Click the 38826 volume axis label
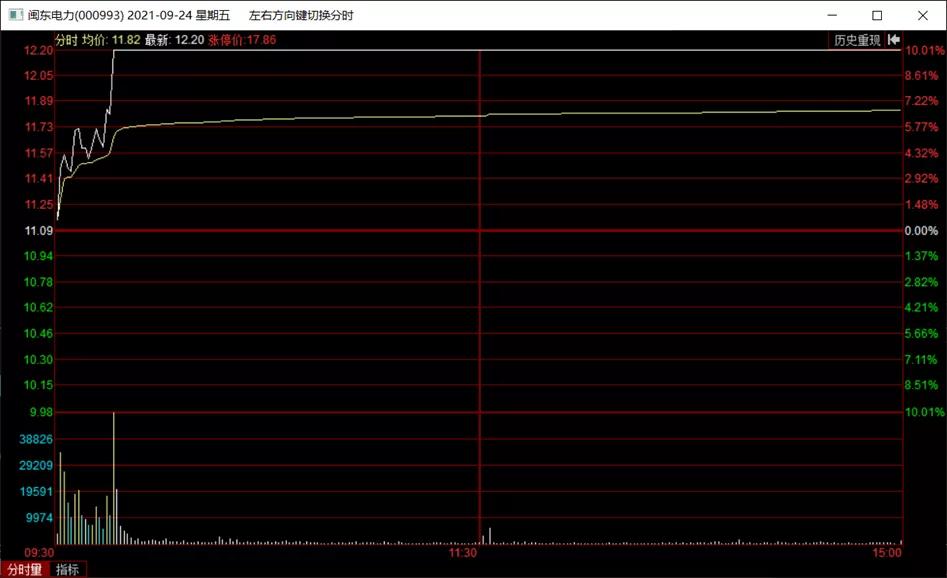 [x=36, y=439]
